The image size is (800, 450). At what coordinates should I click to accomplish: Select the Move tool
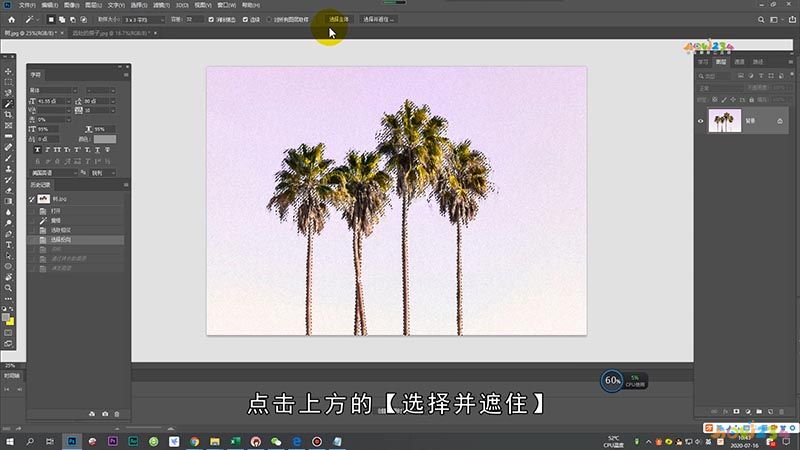(8, 71)
